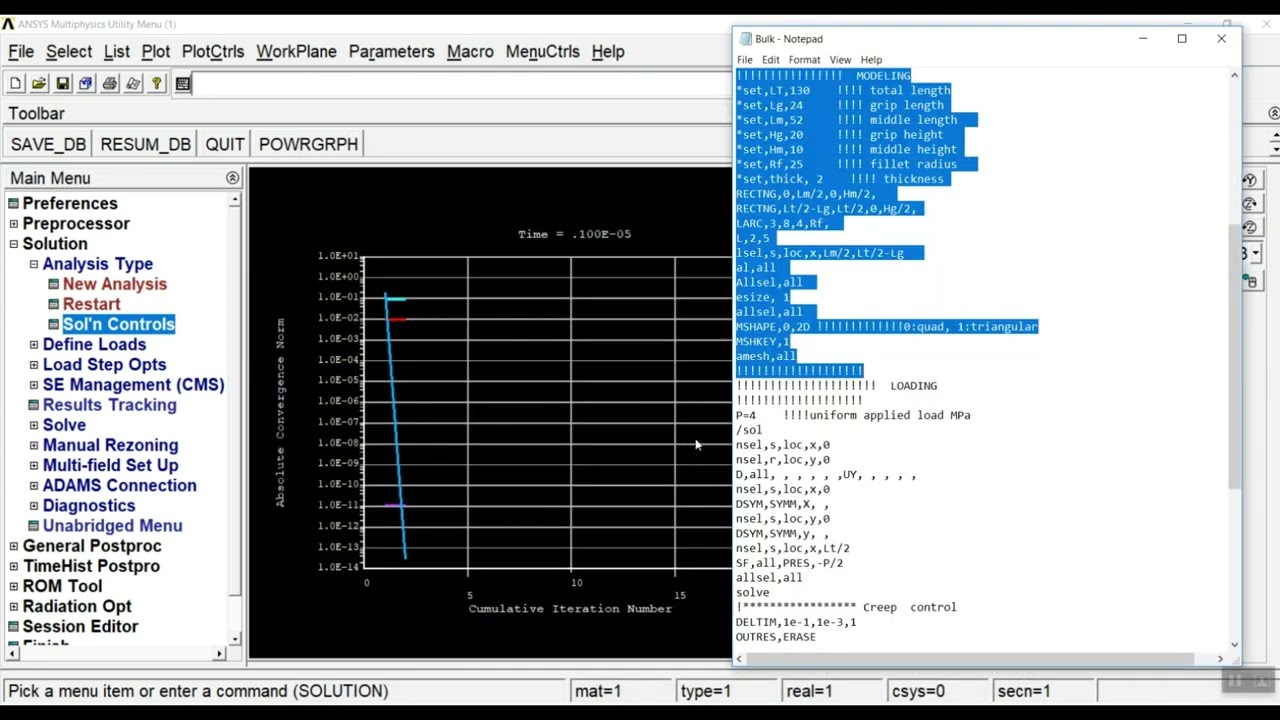Open the List menu
This screenshot has height=720, width=1280.
(117, 52)
